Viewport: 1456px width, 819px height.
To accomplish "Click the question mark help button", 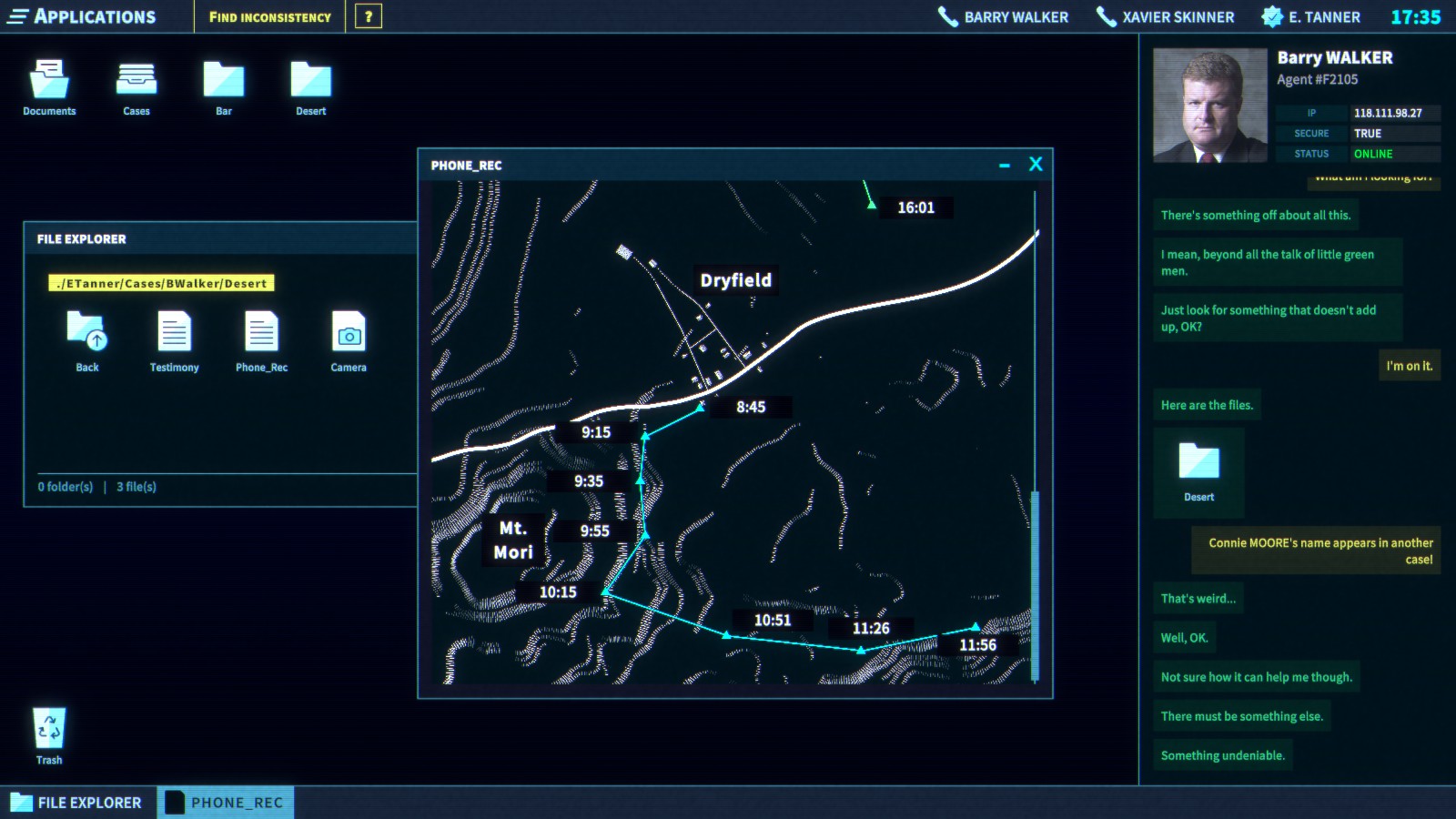I will tap(368, 17).
